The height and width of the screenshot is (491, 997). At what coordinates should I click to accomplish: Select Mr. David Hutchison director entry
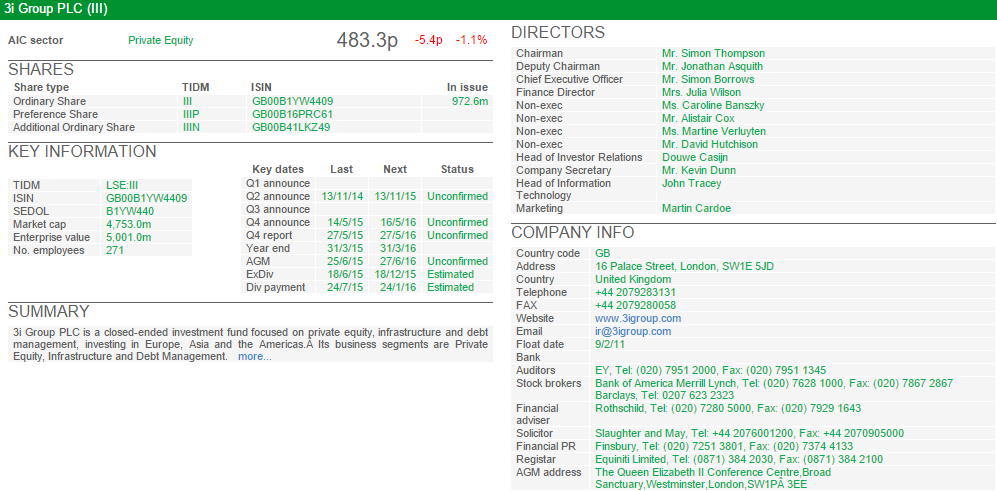(x=710, y=144)
